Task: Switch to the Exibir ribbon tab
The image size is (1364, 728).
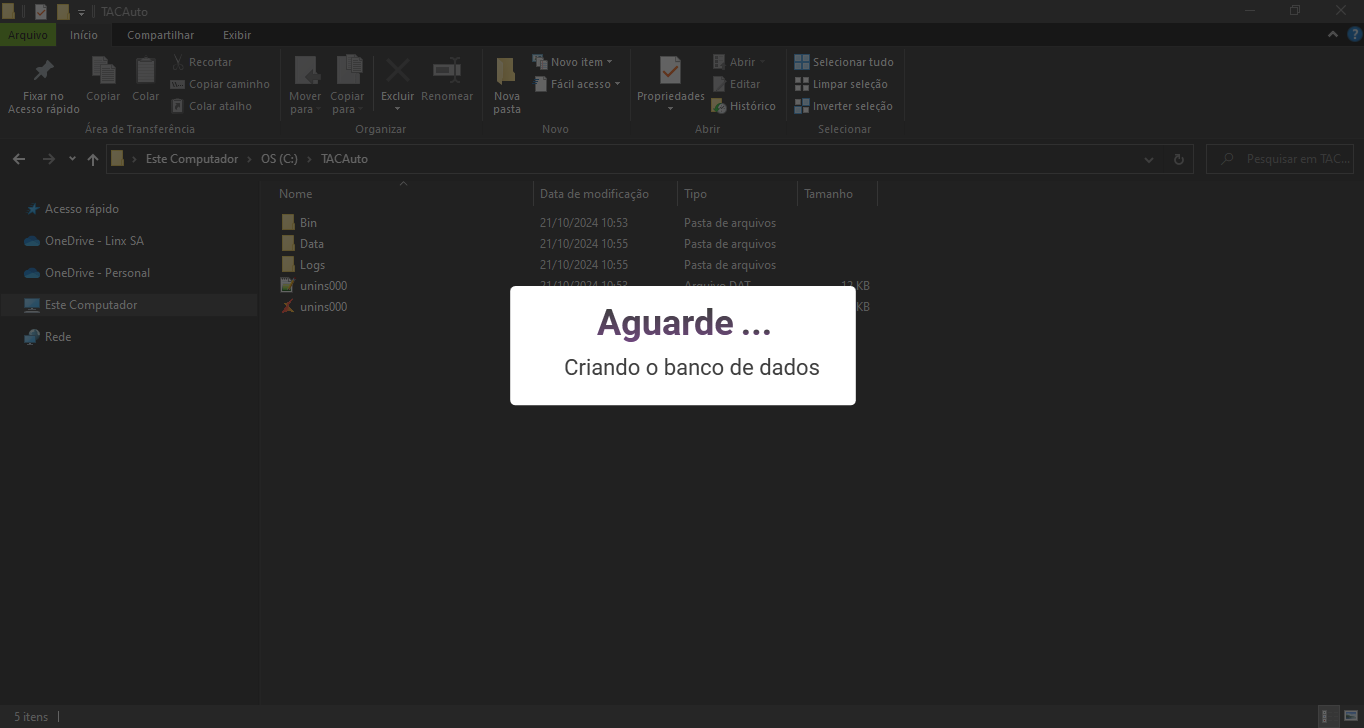Action: click(237, 35)
